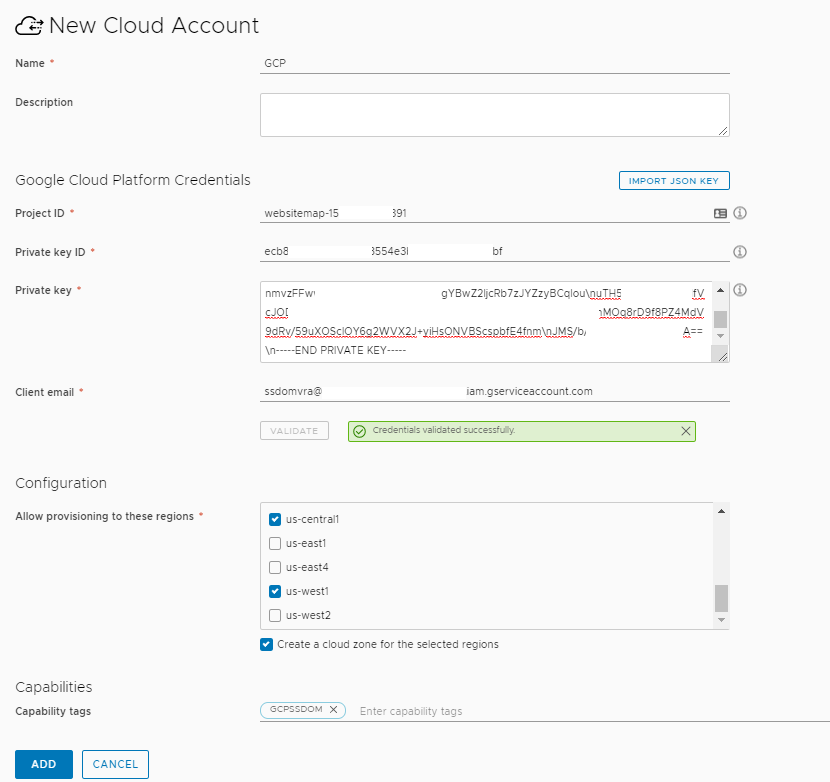Click the regions list scroll up arrow
Image resolution: width=830 pixels, height=782 pixels.
[721, 511]
